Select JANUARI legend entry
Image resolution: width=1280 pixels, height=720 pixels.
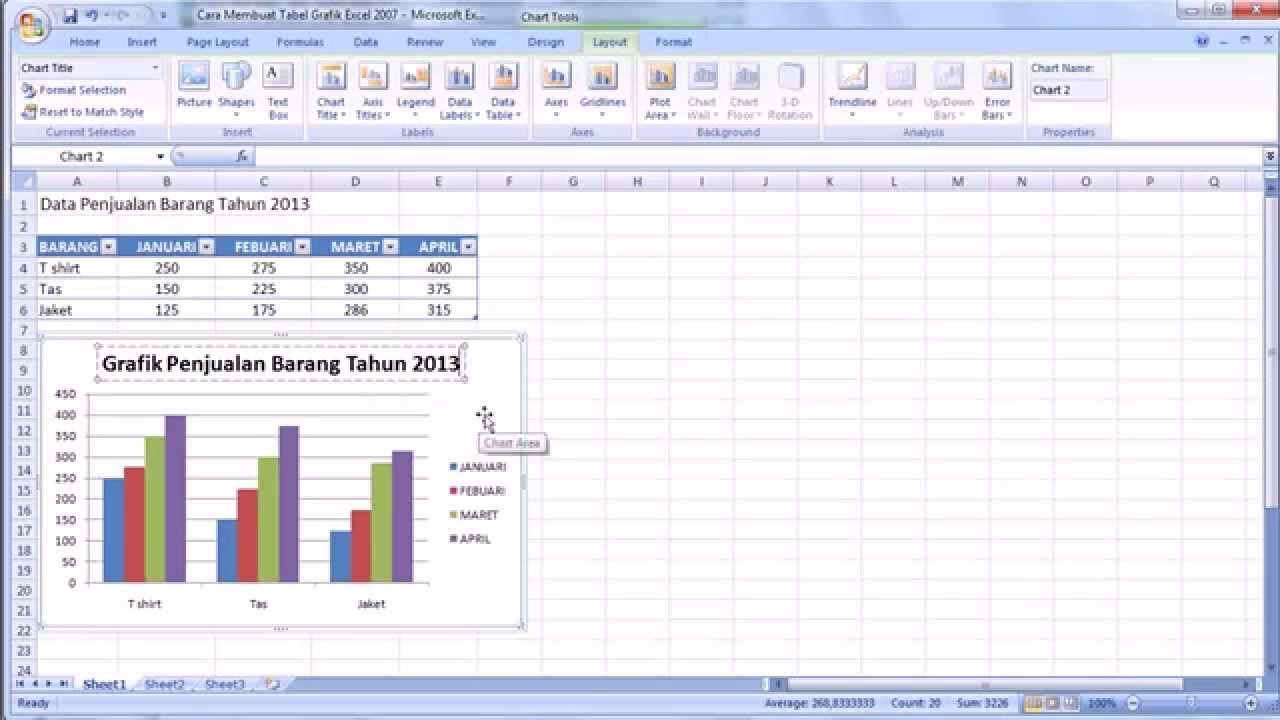478,467
